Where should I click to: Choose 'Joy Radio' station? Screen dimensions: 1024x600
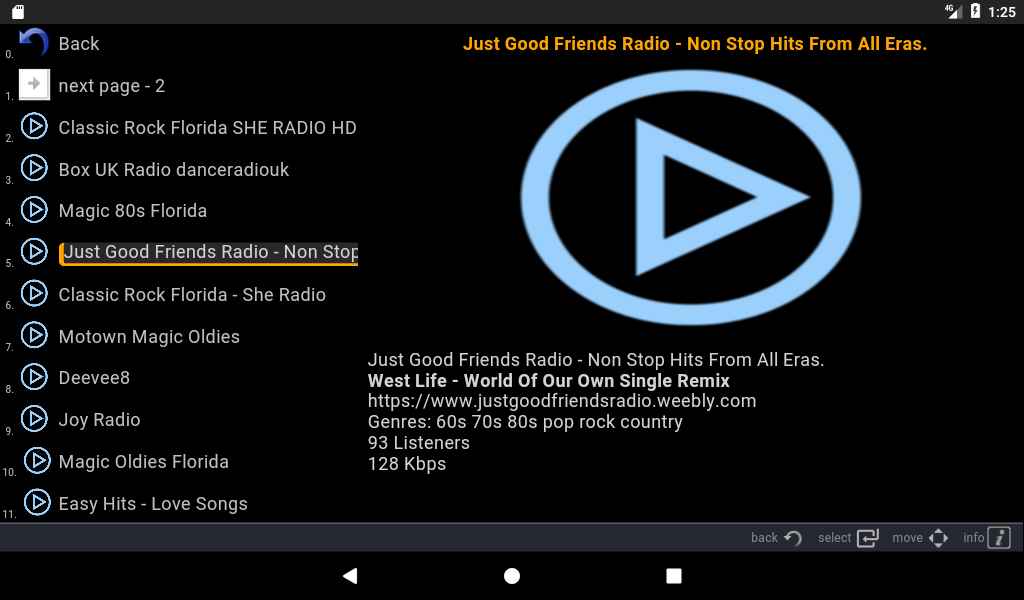tap(99, 420)
